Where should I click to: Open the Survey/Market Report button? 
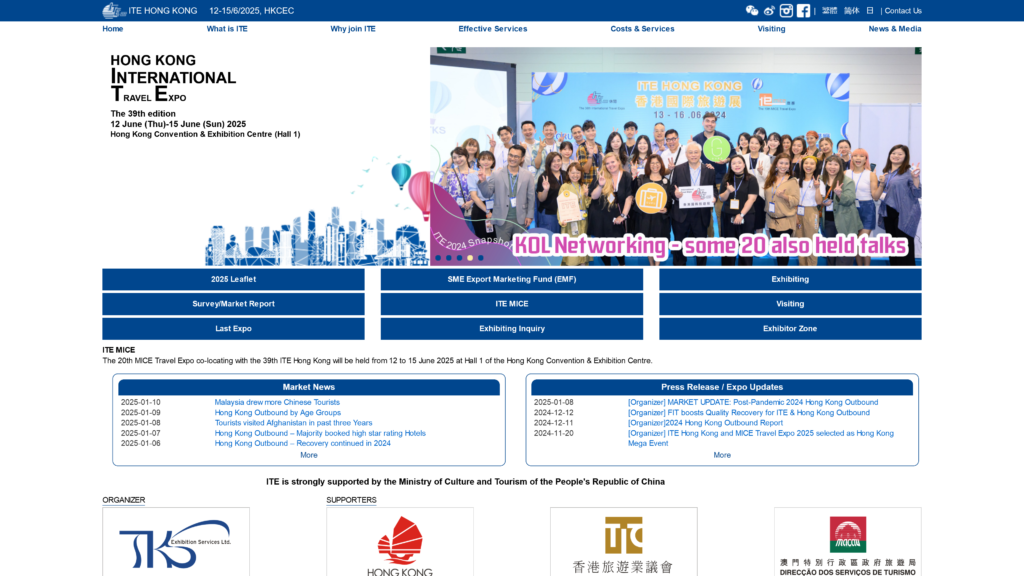[x=233, y=304]
